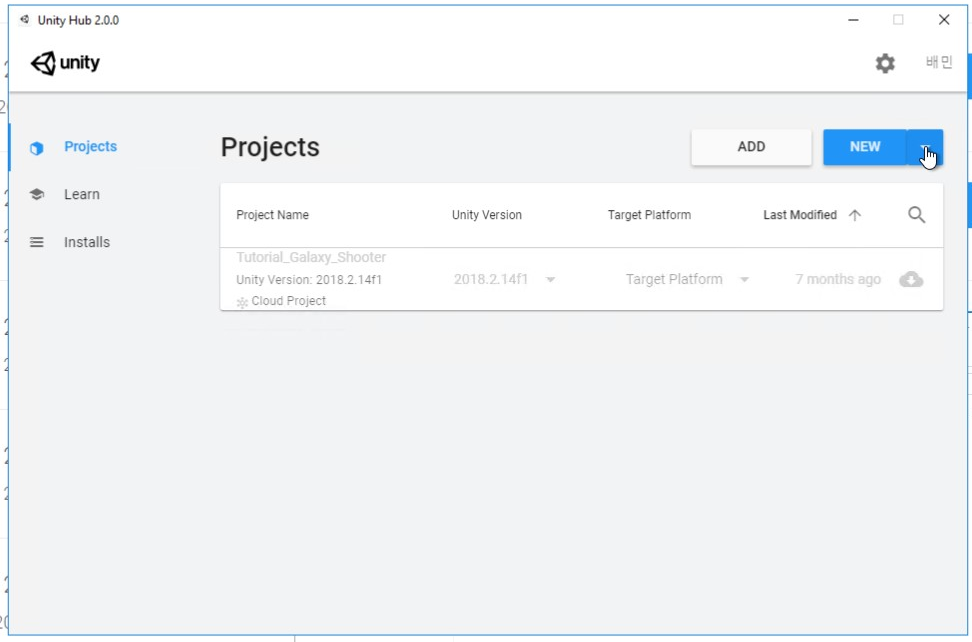The height and width of the screenshot is (642, 972).
Task: Sort by the Target Platform column header
Action: [649, 215]
